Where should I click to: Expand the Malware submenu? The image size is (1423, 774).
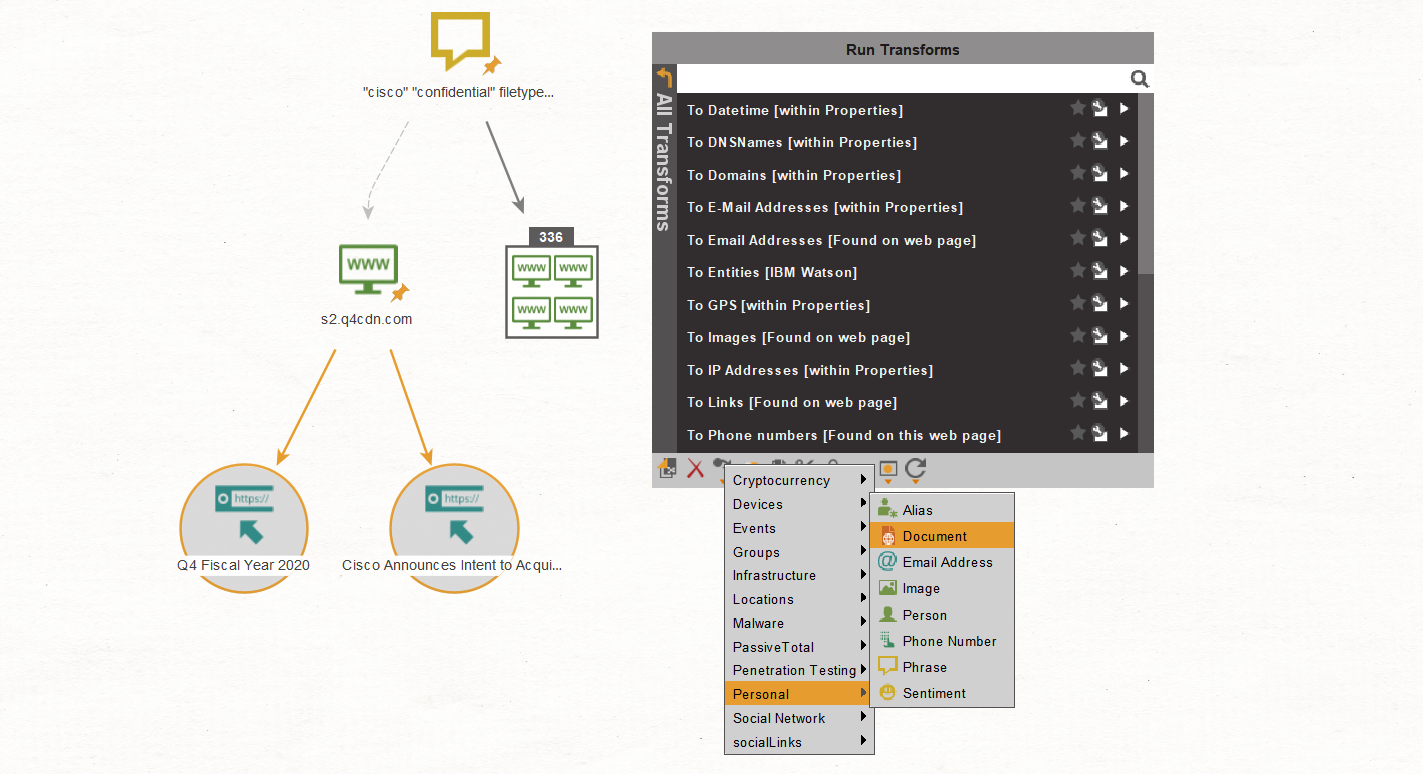tap(799, 623)
